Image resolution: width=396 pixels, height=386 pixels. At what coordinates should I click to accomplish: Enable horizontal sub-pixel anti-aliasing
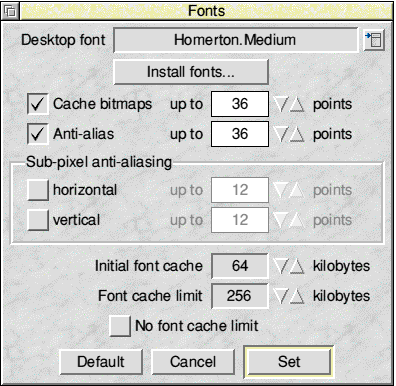click(38, 190)
